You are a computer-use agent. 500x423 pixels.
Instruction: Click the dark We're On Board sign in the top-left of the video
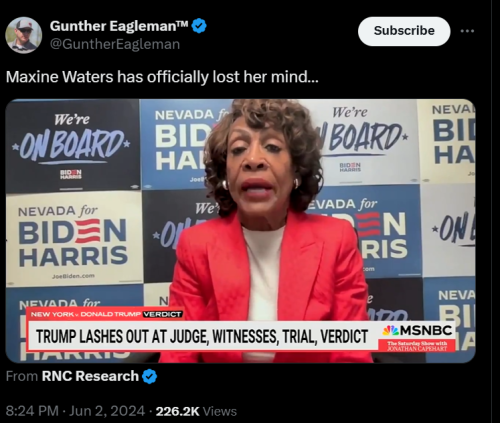pos(73,145)
